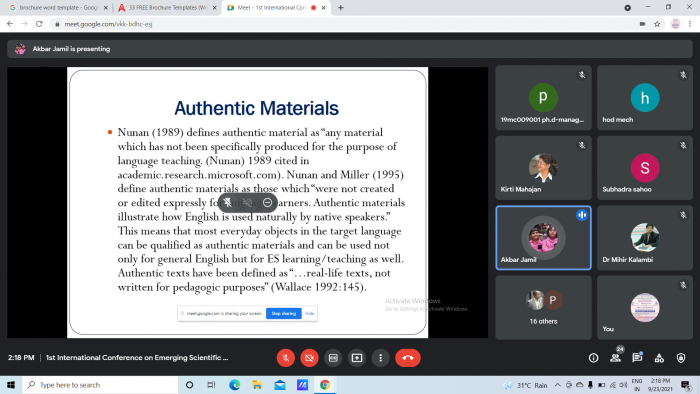Click the Stop sharing button
Viewport: 700px width, 394px height.
283,313
